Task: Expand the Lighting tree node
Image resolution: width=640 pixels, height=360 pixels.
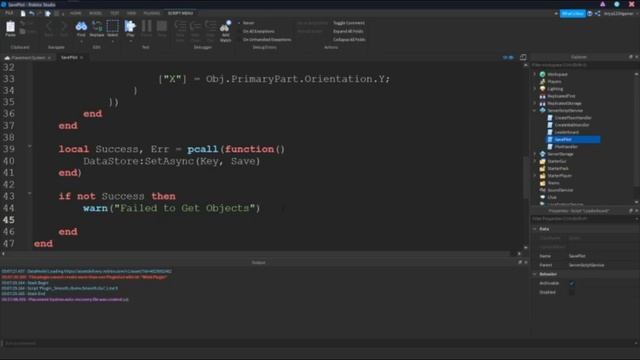Action: pos(535,89)
